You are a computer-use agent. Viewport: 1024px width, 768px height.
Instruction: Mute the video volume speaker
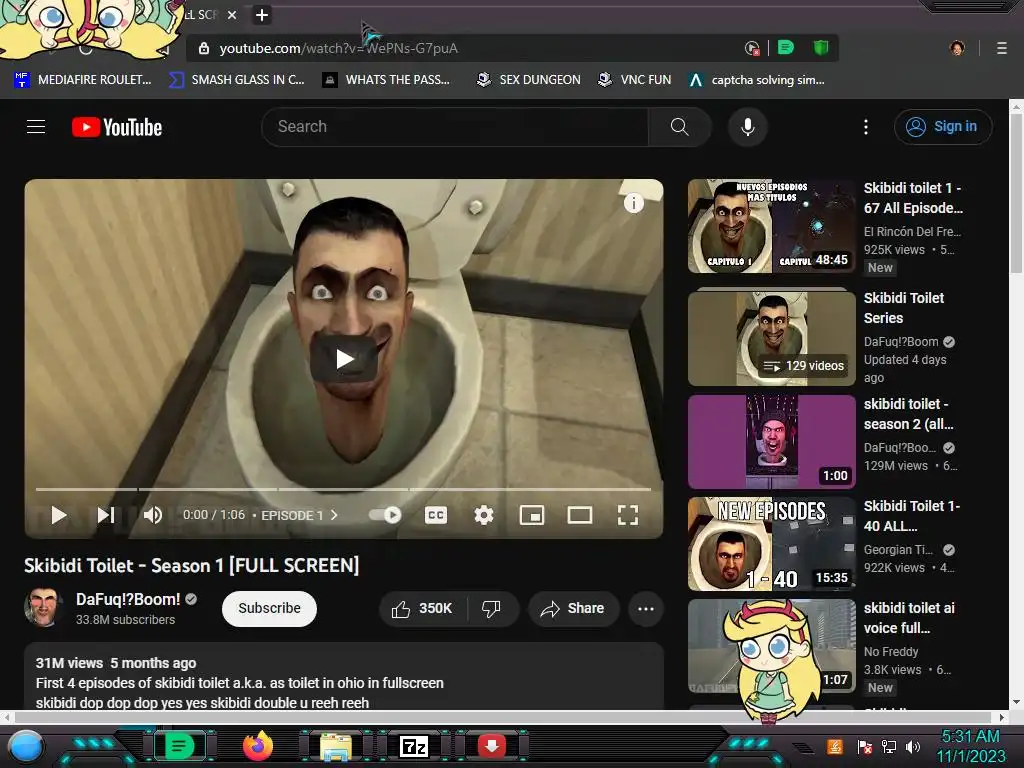153,515
